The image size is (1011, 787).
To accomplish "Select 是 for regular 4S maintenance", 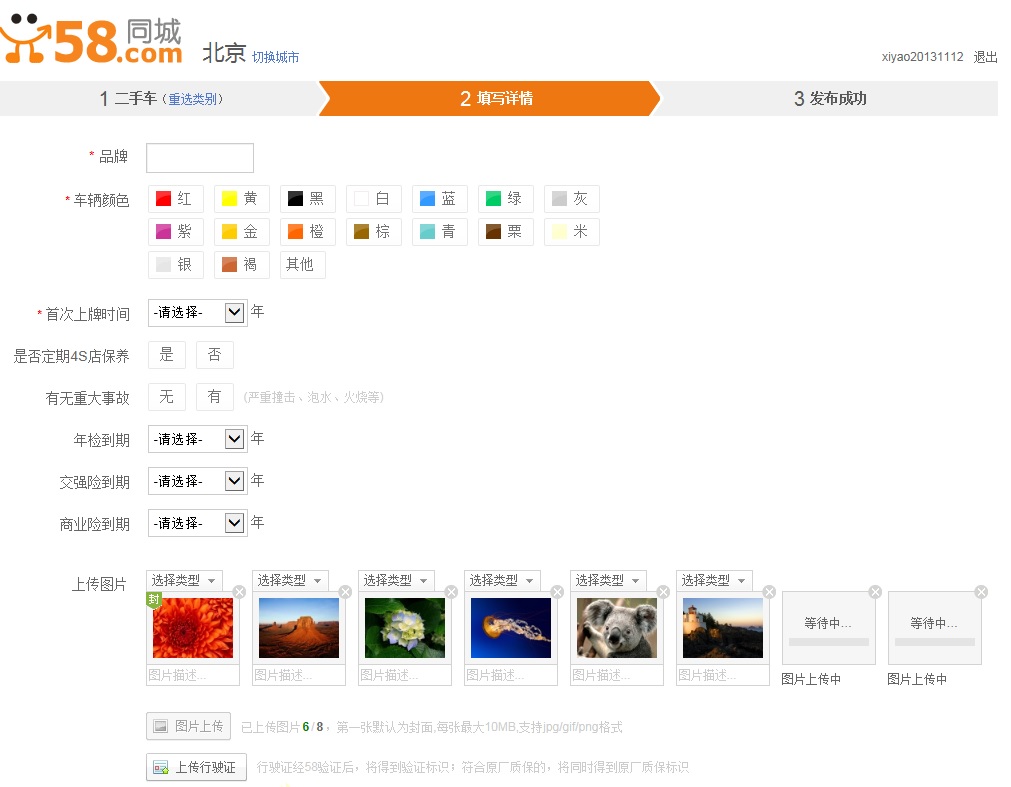I will coord(167,355).
